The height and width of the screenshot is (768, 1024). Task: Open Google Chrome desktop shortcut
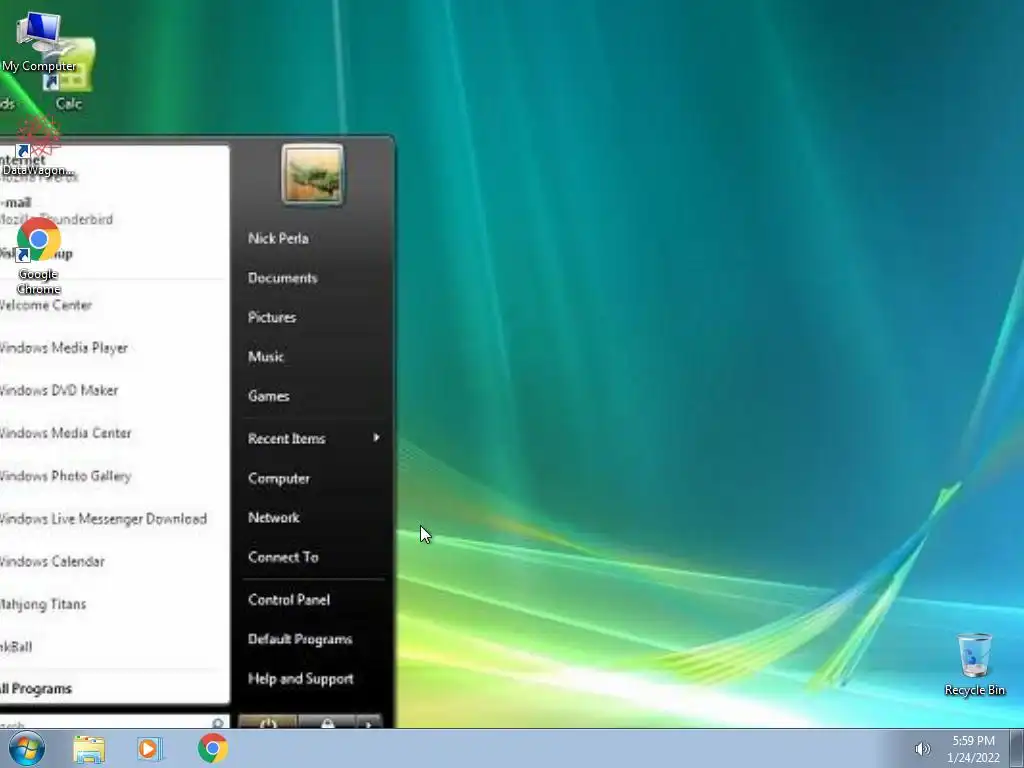[x=39, y=257]
